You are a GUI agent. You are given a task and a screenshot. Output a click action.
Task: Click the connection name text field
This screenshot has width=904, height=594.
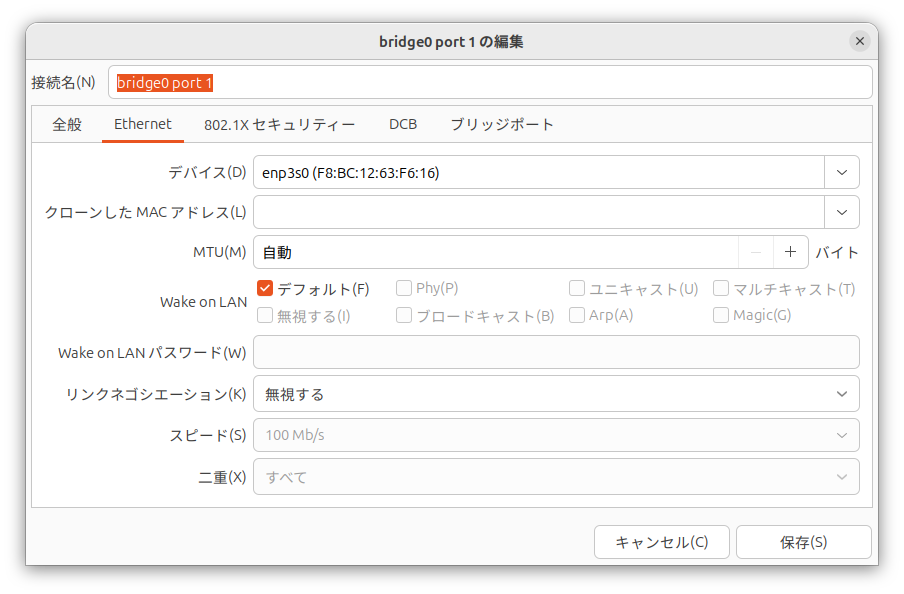(x=490, y=83)
